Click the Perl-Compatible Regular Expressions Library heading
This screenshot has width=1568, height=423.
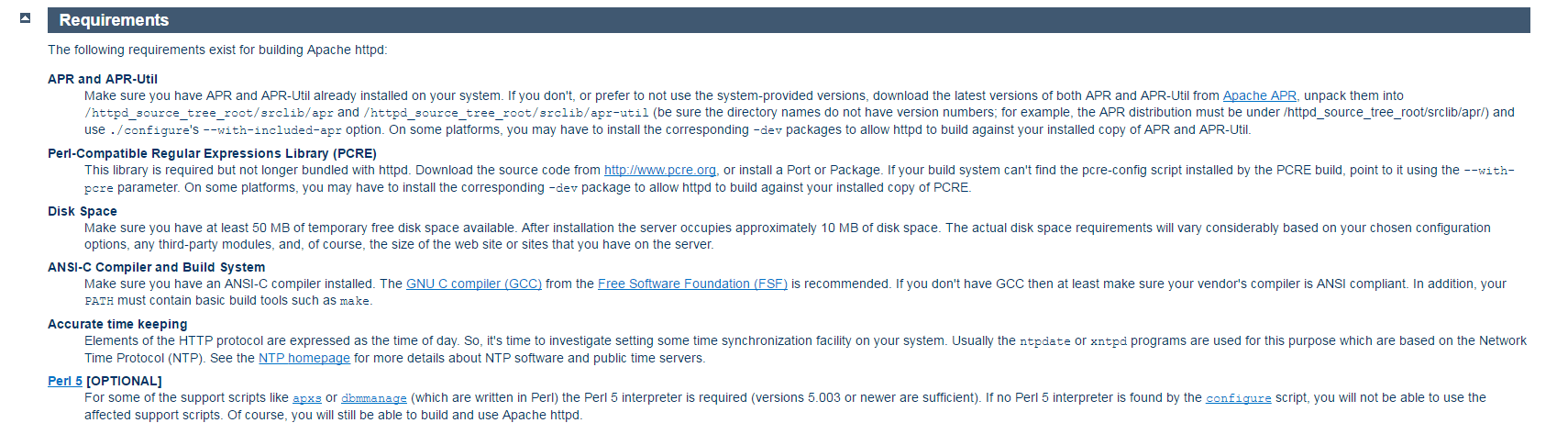pyautogui.click(x=212, y=153)
